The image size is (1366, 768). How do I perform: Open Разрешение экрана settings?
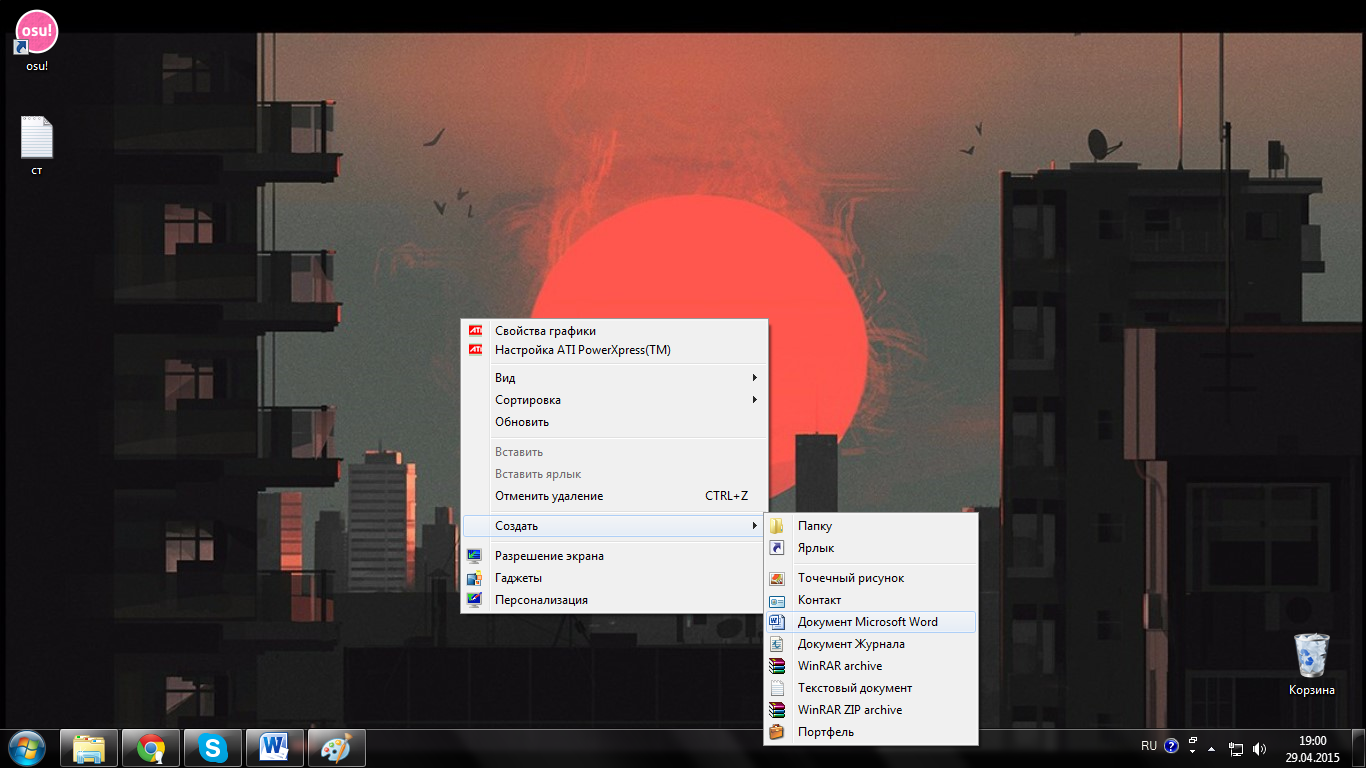coord(613,556)
